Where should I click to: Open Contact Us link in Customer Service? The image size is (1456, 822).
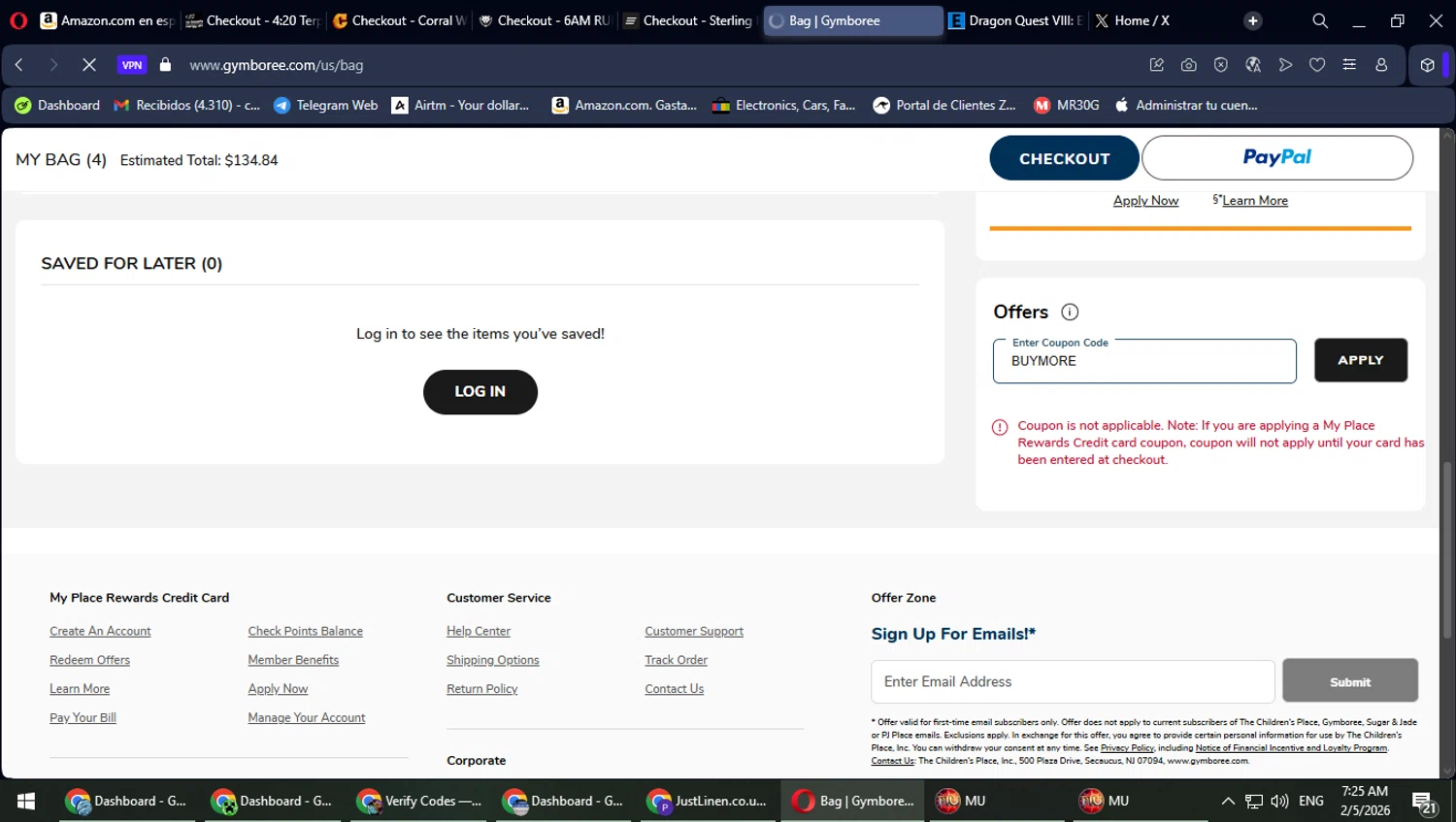click(675, 689)
